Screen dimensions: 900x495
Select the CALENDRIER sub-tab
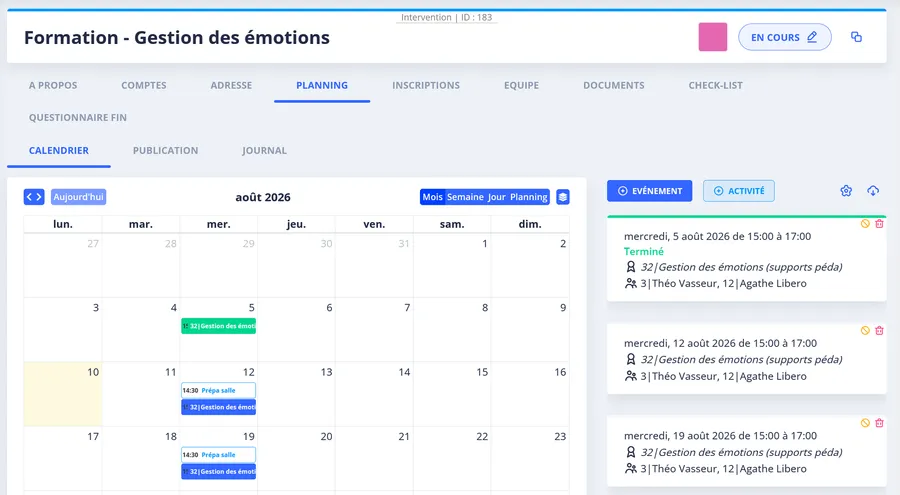[59, 150]
